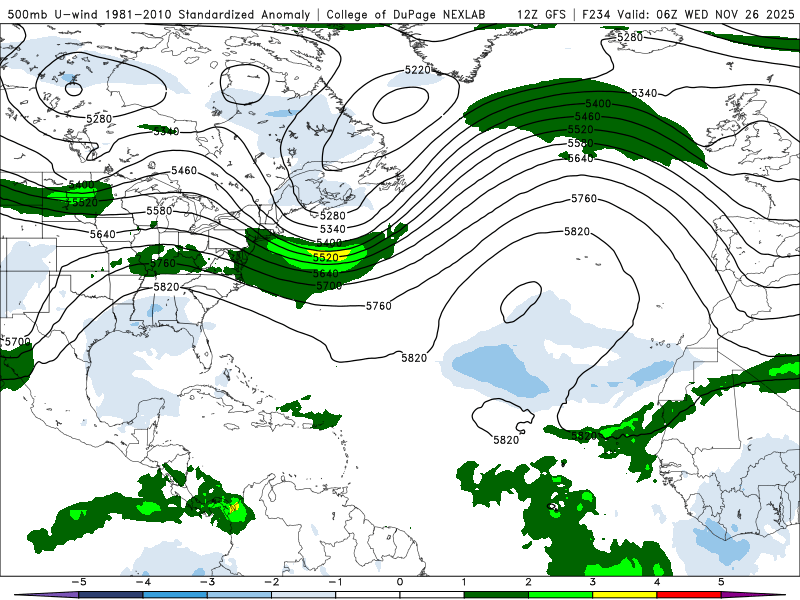800x600 pixels.
Task: Click the bright green colorbar segment between 2 and 3
Action: [x=560, y=595]
